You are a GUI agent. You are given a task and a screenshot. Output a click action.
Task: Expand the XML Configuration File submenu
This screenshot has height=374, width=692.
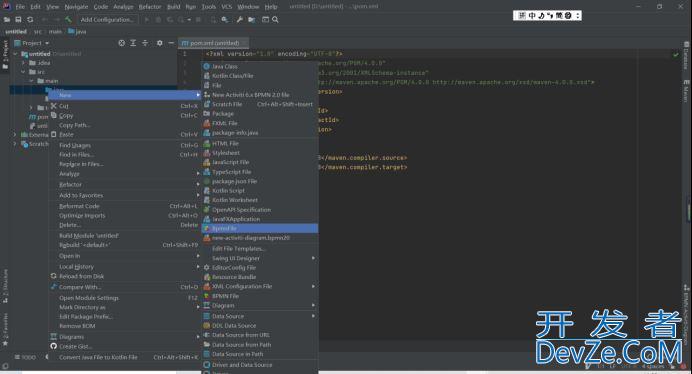click(x=260, y=286)
